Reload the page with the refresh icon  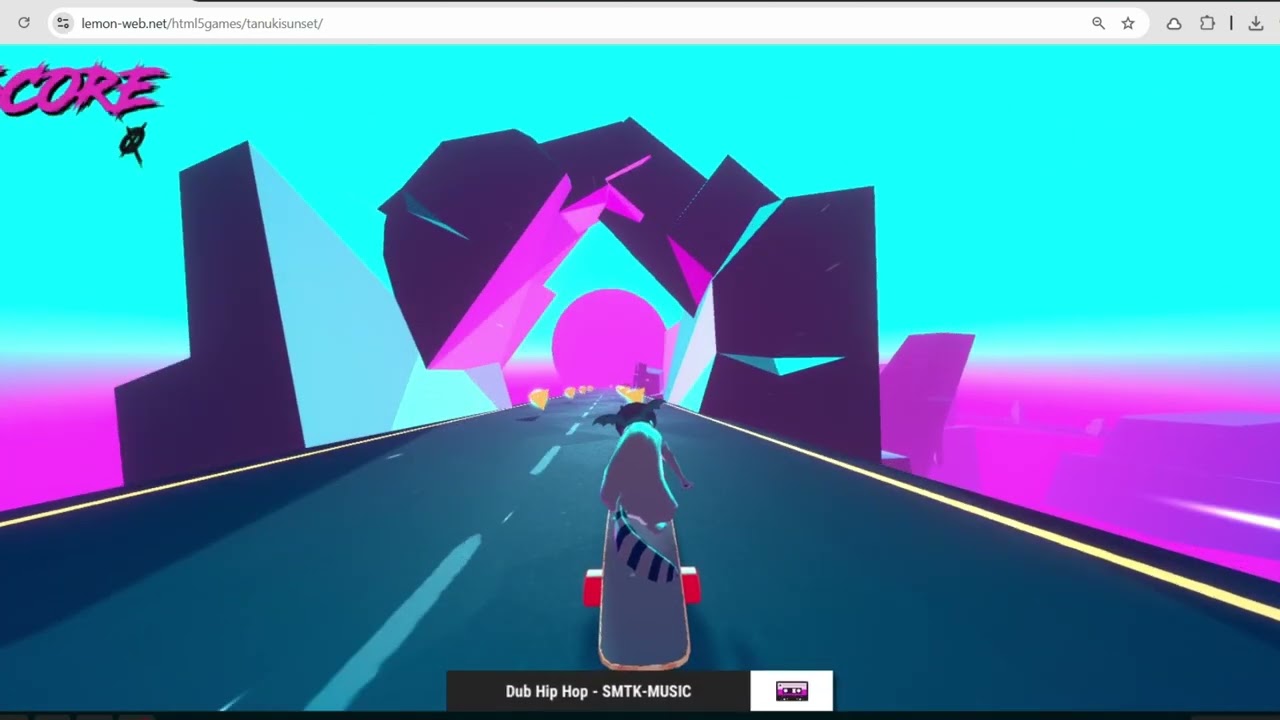pyautogui.click(x=24, y=23)
